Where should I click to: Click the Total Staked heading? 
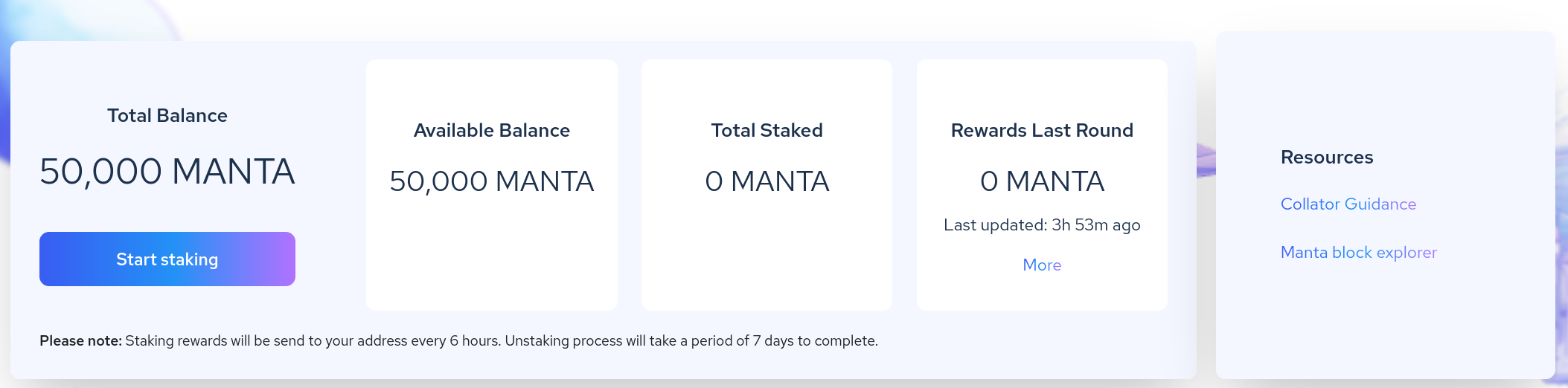pos(767,131)
